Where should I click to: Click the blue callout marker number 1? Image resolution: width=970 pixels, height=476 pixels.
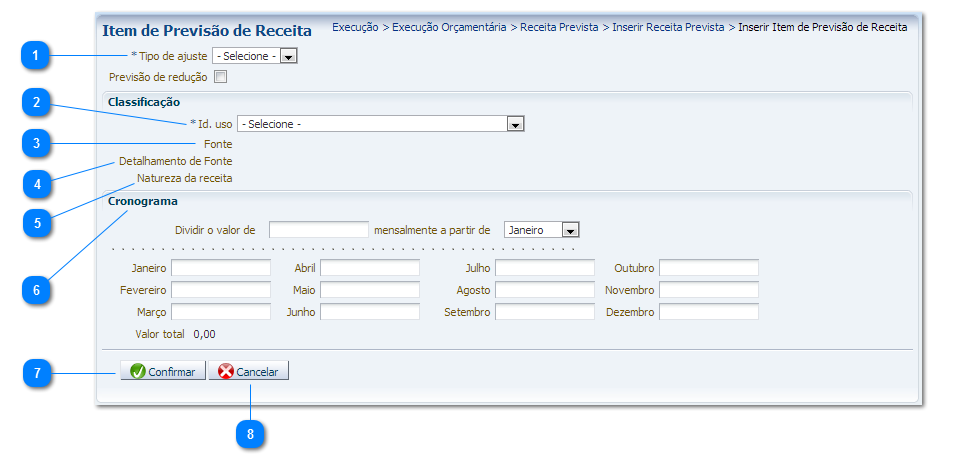(35, 56)
